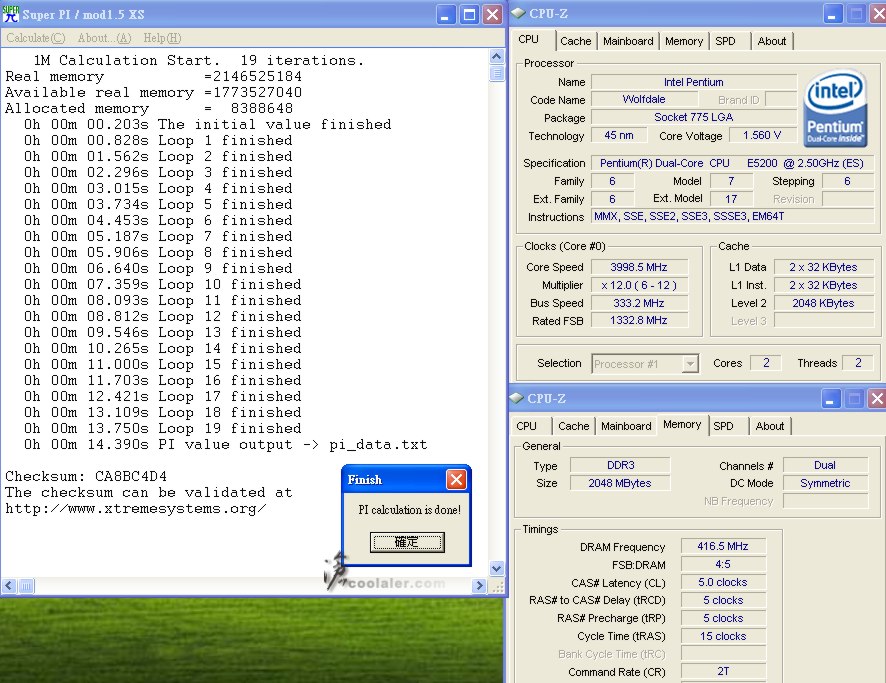Open the About tab in upper CPU-Z
Screen dimensions: 886x683
(x=771, y=41)
